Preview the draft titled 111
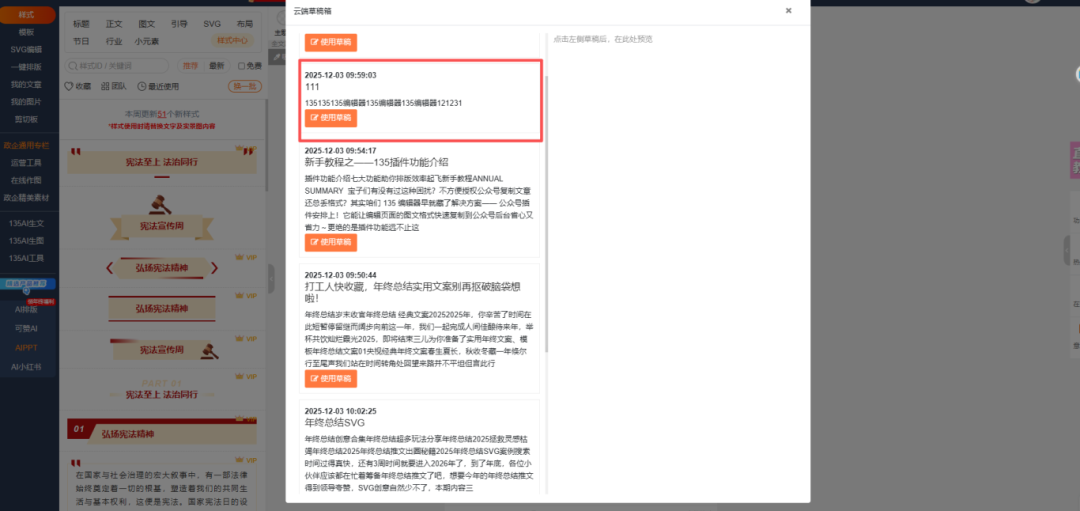 [x=313, y=87]
